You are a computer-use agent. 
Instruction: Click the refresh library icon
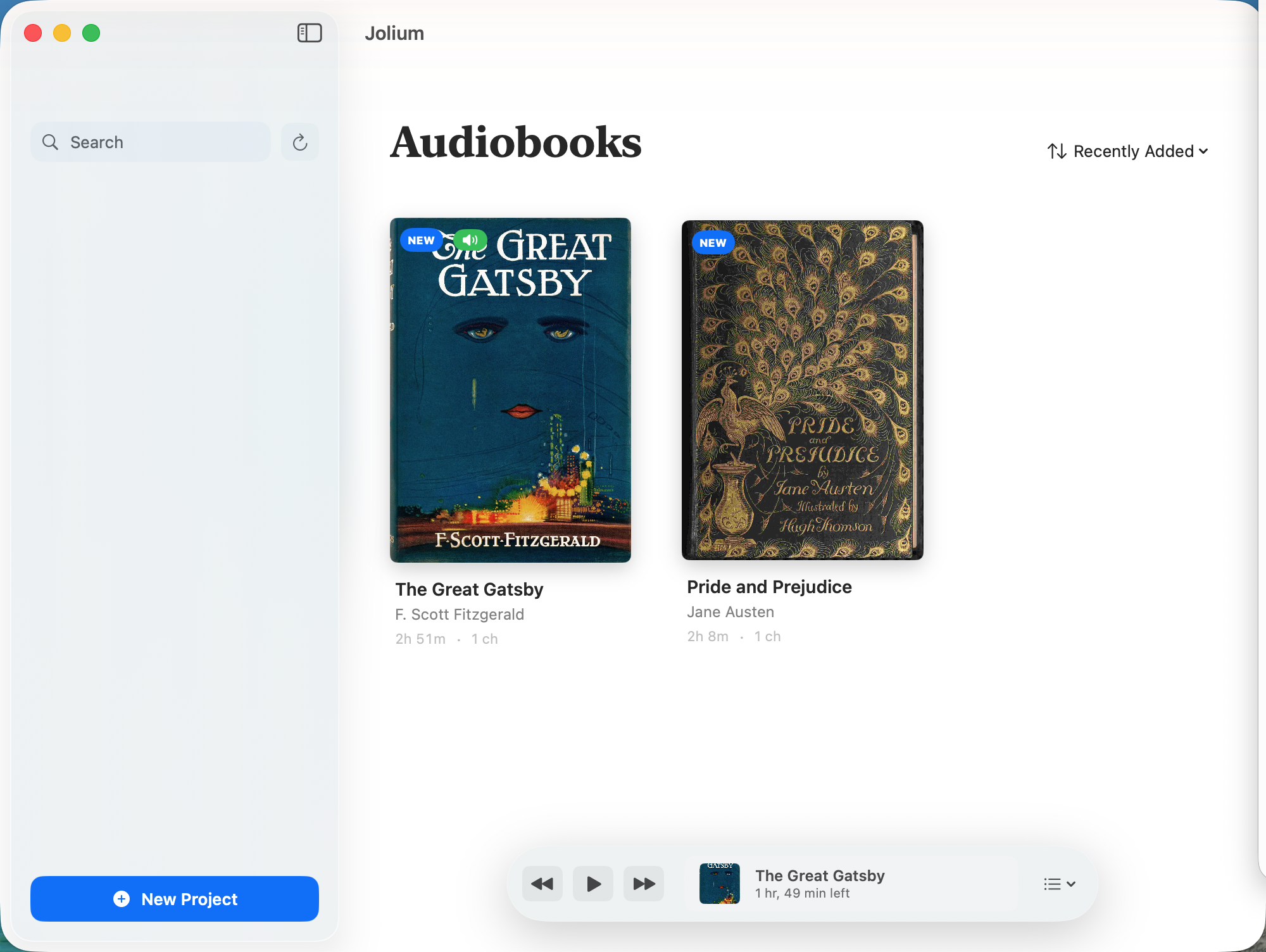[300, 142]
